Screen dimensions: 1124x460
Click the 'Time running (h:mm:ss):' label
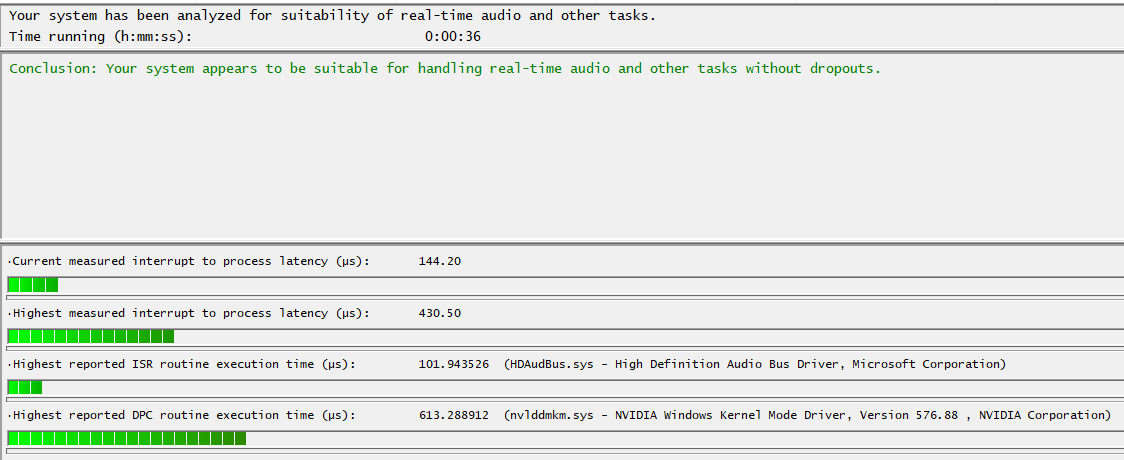pos(100,37)
